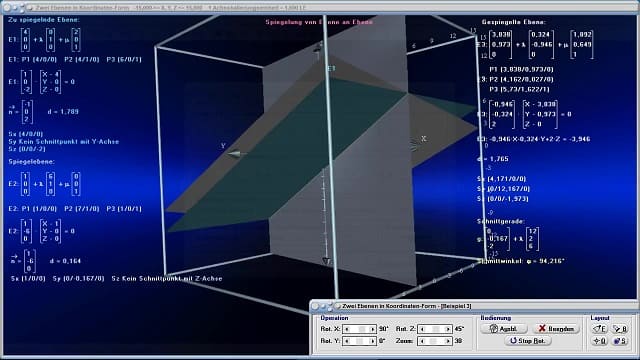Click the 'E1: P1 (4/0/0)' point text

[x=33, y=60]
